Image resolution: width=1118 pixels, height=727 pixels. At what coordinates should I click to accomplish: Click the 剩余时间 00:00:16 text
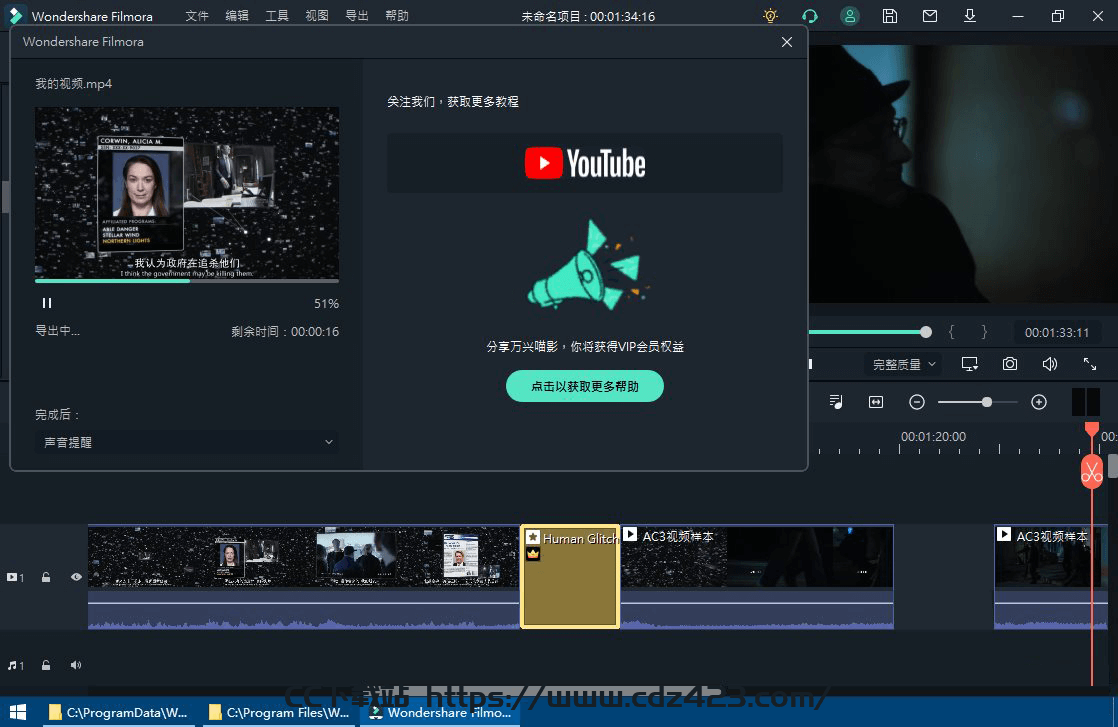[x=285, y=331]
